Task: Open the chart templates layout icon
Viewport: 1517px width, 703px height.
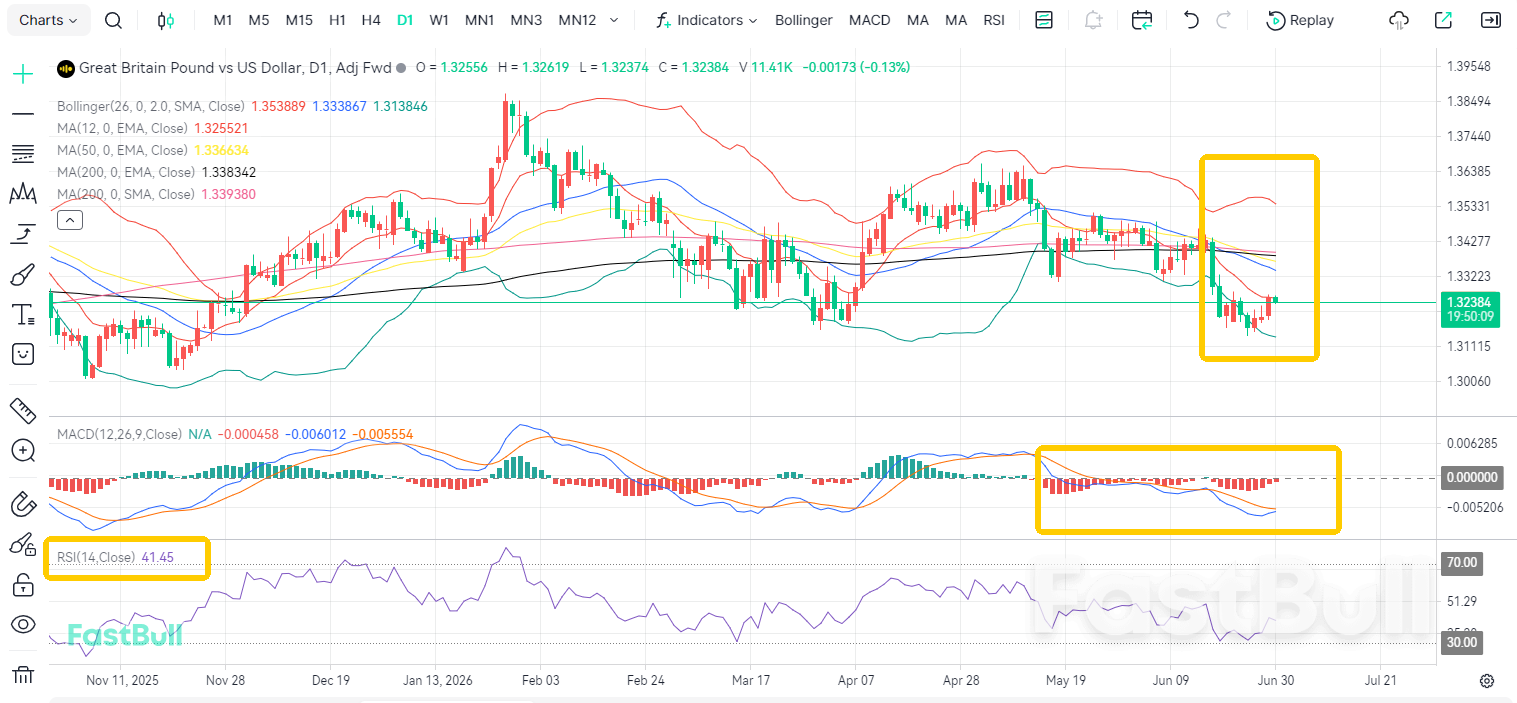Action: 1044,20
